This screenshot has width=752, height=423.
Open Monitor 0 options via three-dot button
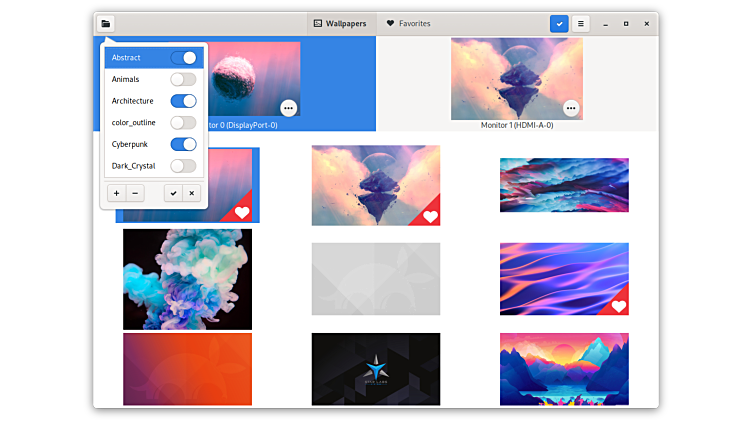click(288, 108)
